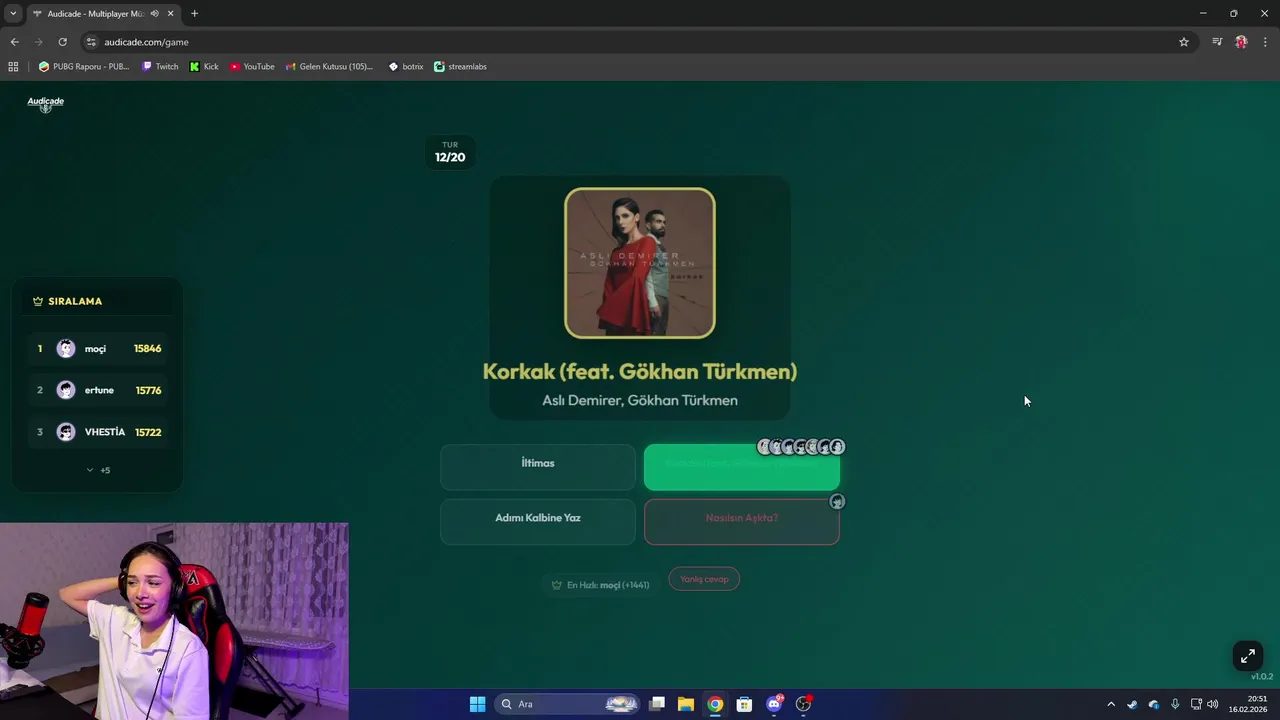Image resolution: width=1280 pixels, height=720 pixels.
Task: Close the Audicade browser tab
Action: (x=171, y=14)
